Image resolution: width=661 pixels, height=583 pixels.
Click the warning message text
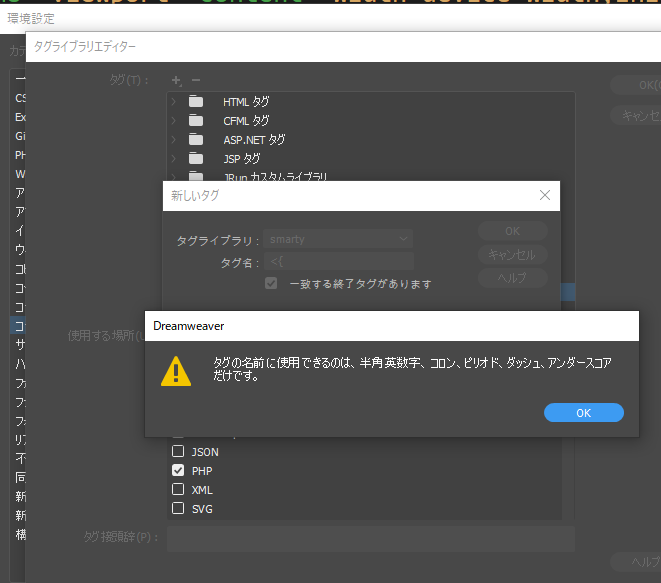point(412,369)
